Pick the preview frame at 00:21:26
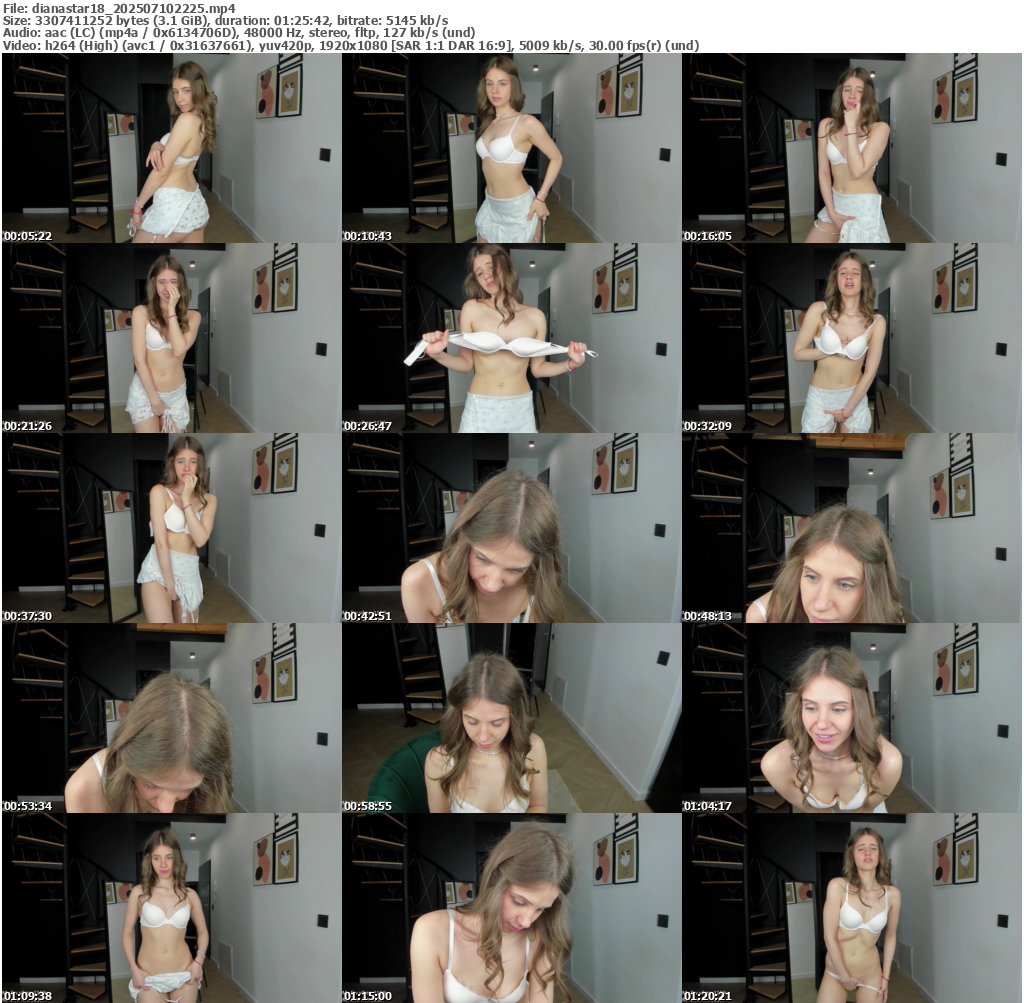 (x=171, y=338)
